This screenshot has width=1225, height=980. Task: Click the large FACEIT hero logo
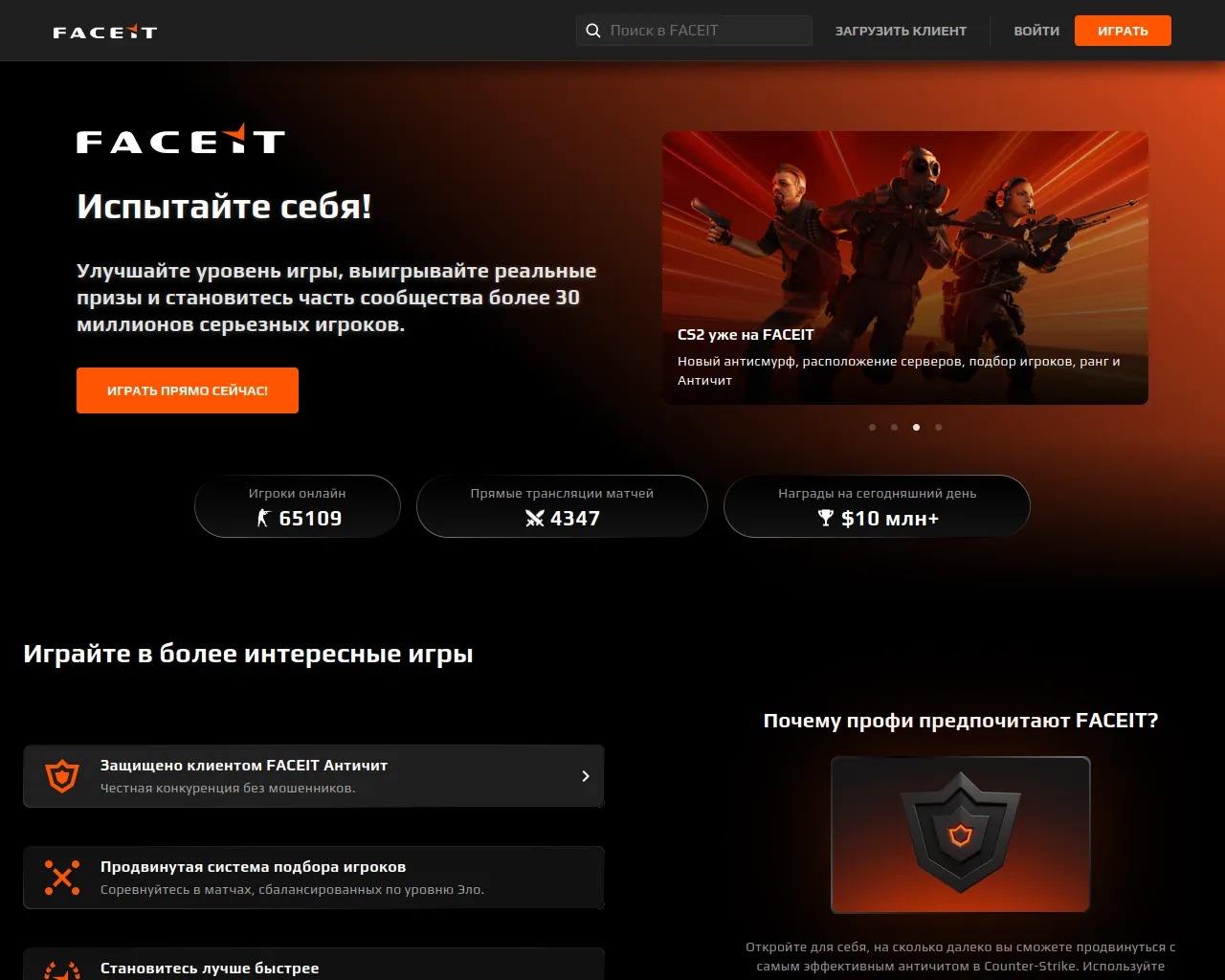pyautogui.click(x=181, y=140)
